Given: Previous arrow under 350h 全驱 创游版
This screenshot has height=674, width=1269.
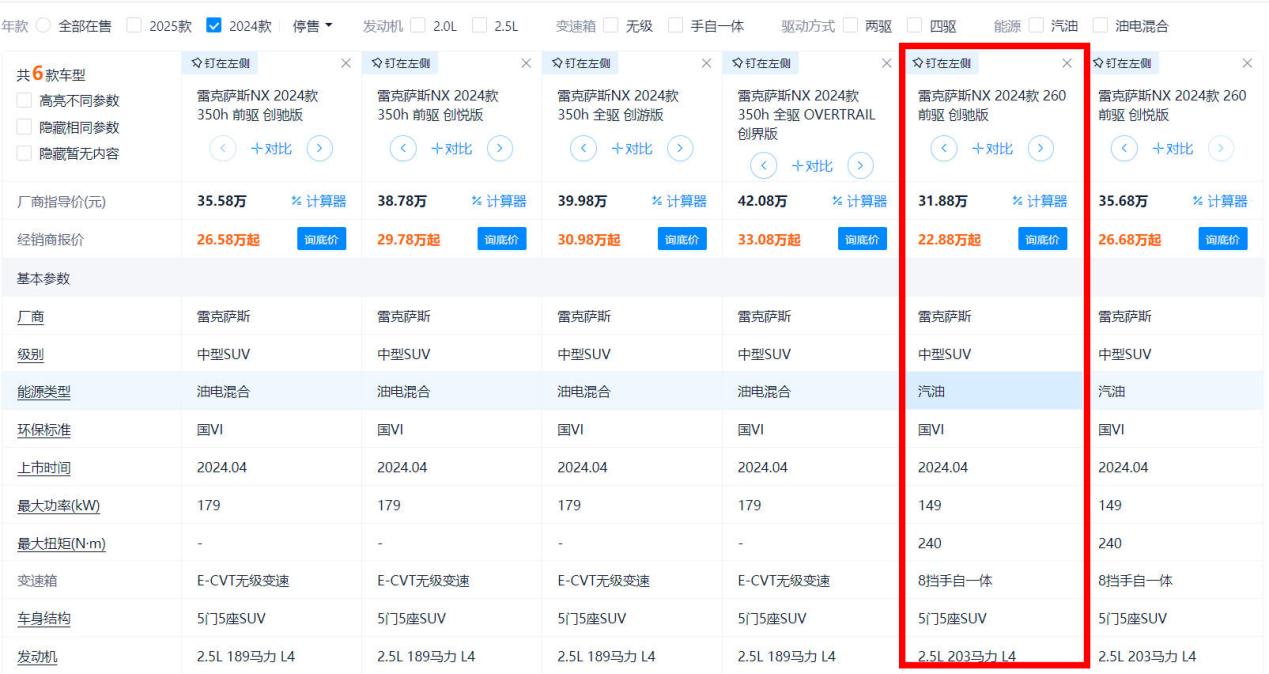Looking at the screenshot, I should 582,148.
